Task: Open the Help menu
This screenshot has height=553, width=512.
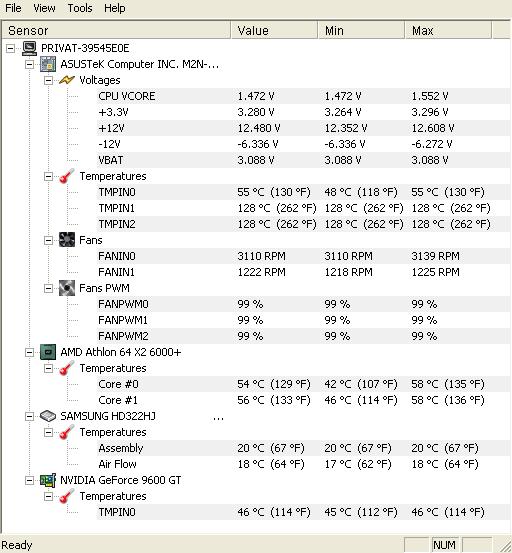Action: [115, 8]
